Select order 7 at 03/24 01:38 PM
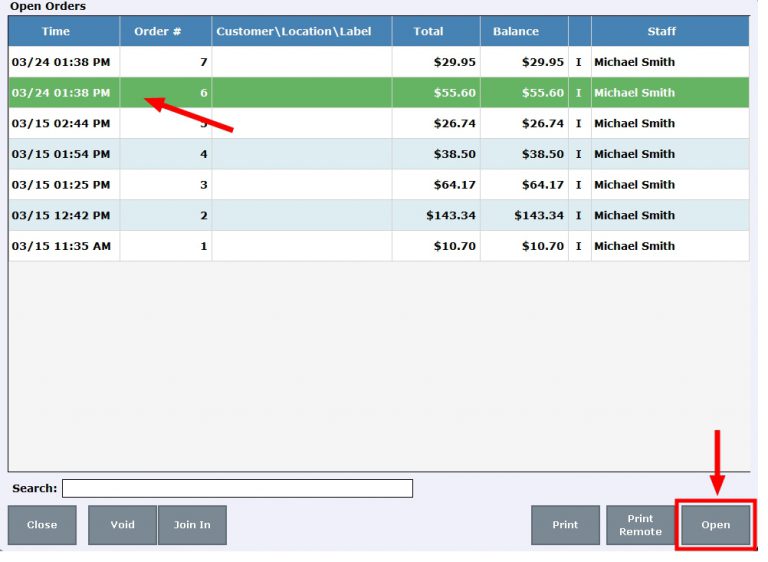768x562 pixels. (379, 62)
